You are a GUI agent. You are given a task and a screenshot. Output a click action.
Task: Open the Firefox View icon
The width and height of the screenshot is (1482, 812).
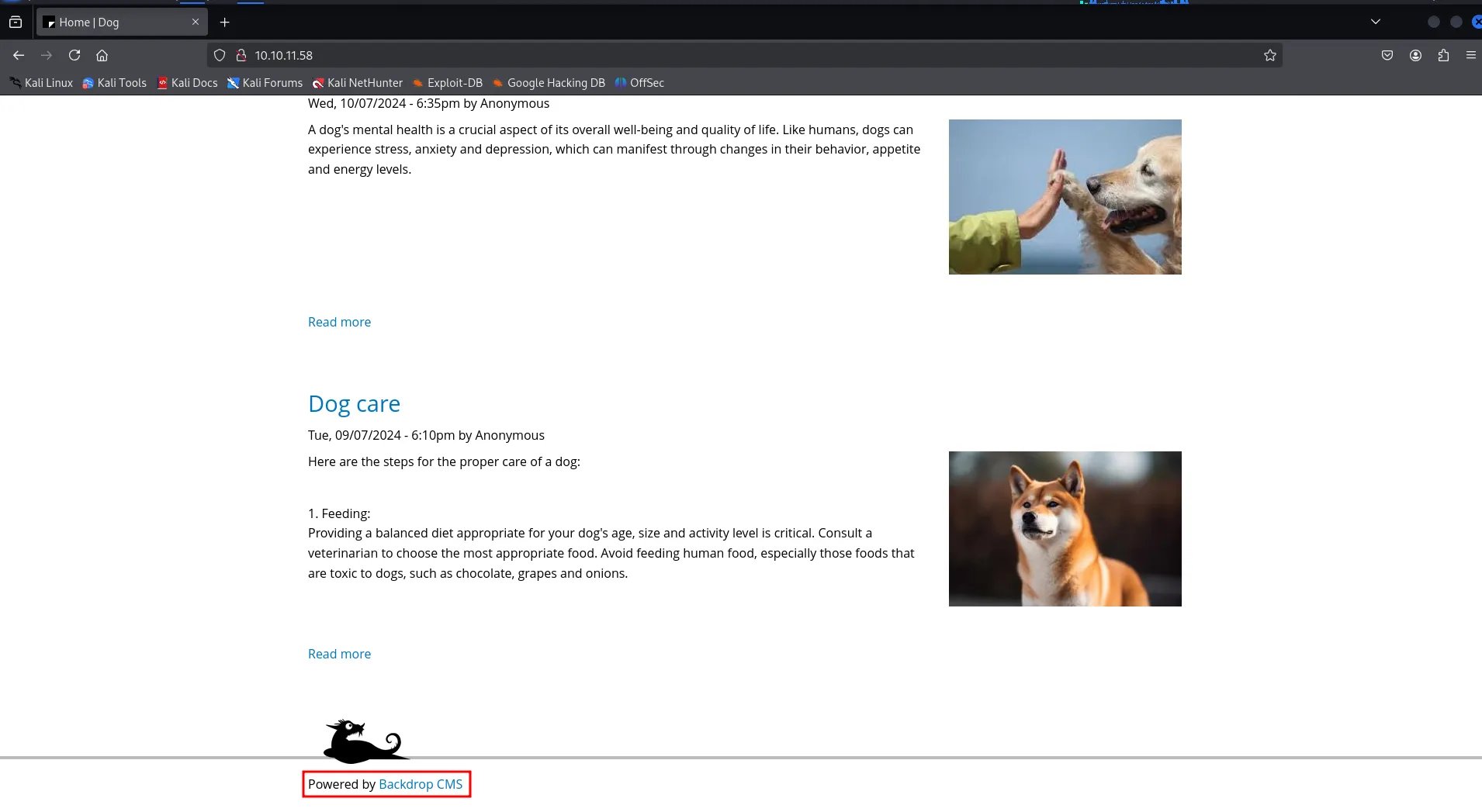pyautogui.click(x=16, y=22)
